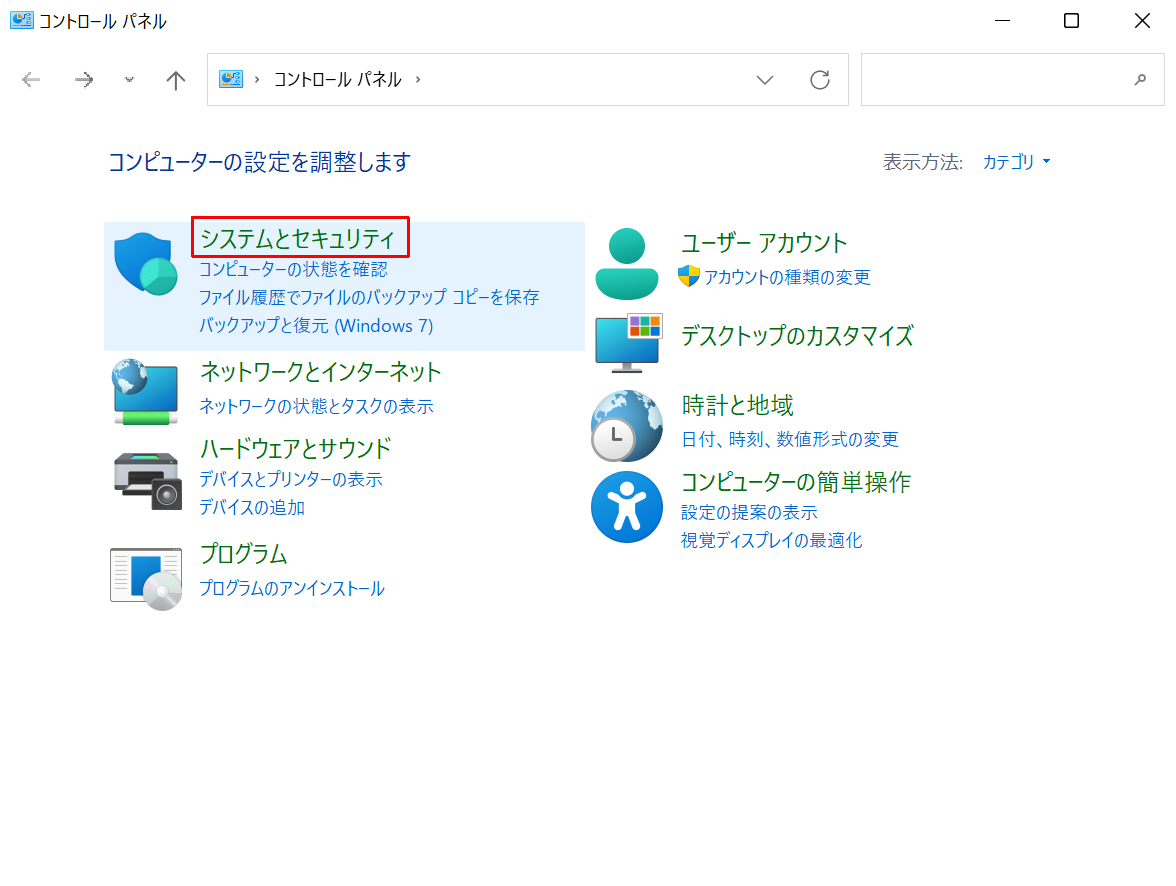This screenshot has width=1176, height=886.
Task: Open コンピューターの簡単操作 via the accessibility icon
Action: pyautogui.click(x=627, y=507)
